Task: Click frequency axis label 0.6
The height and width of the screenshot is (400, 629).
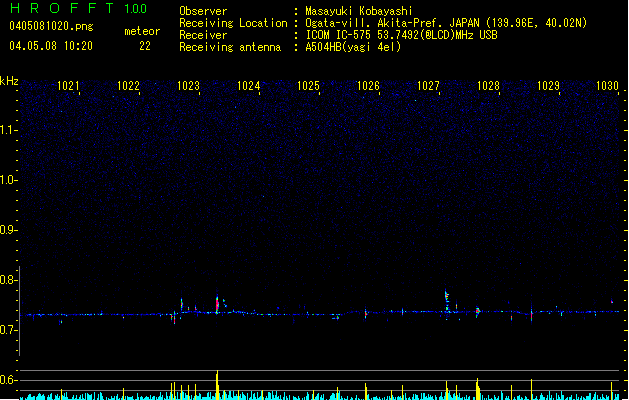Action: click(x=9, y=380)
